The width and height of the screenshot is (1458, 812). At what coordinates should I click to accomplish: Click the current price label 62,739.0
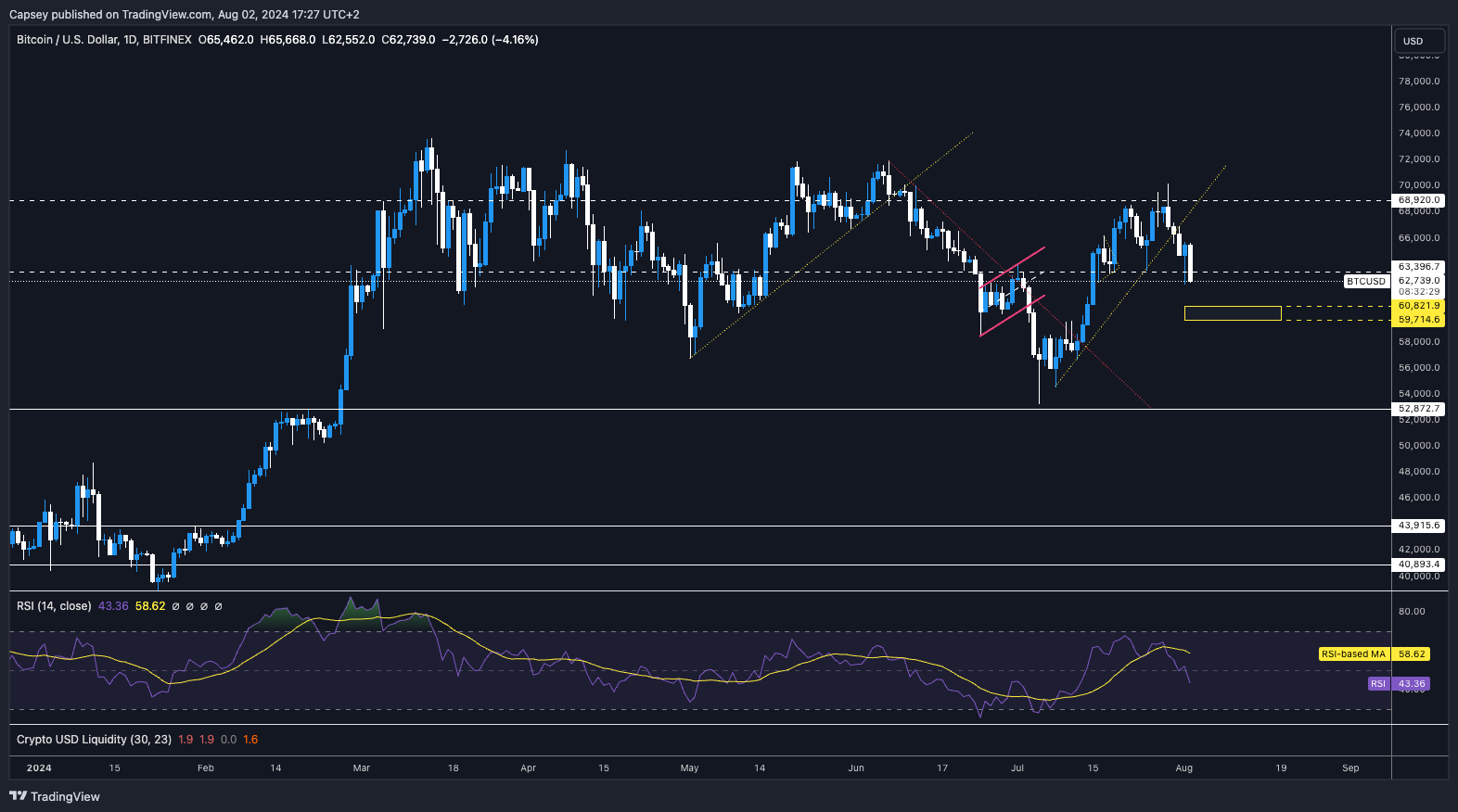coord(1419,280)
